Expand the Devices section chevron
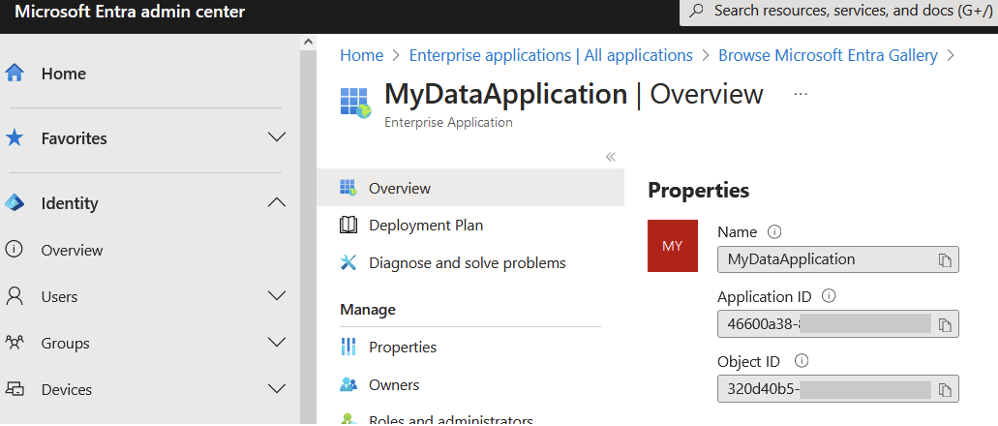The width and height of the screenshot is (998, 426). pos(276,389)
